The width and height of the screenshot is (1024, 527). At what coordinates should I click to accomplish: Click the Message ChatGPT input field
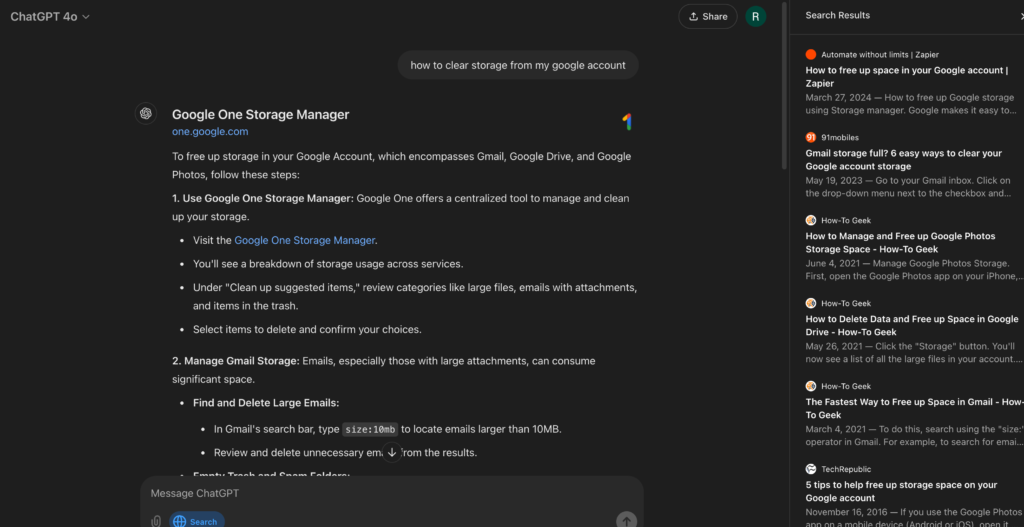click(x=390, y=494)
